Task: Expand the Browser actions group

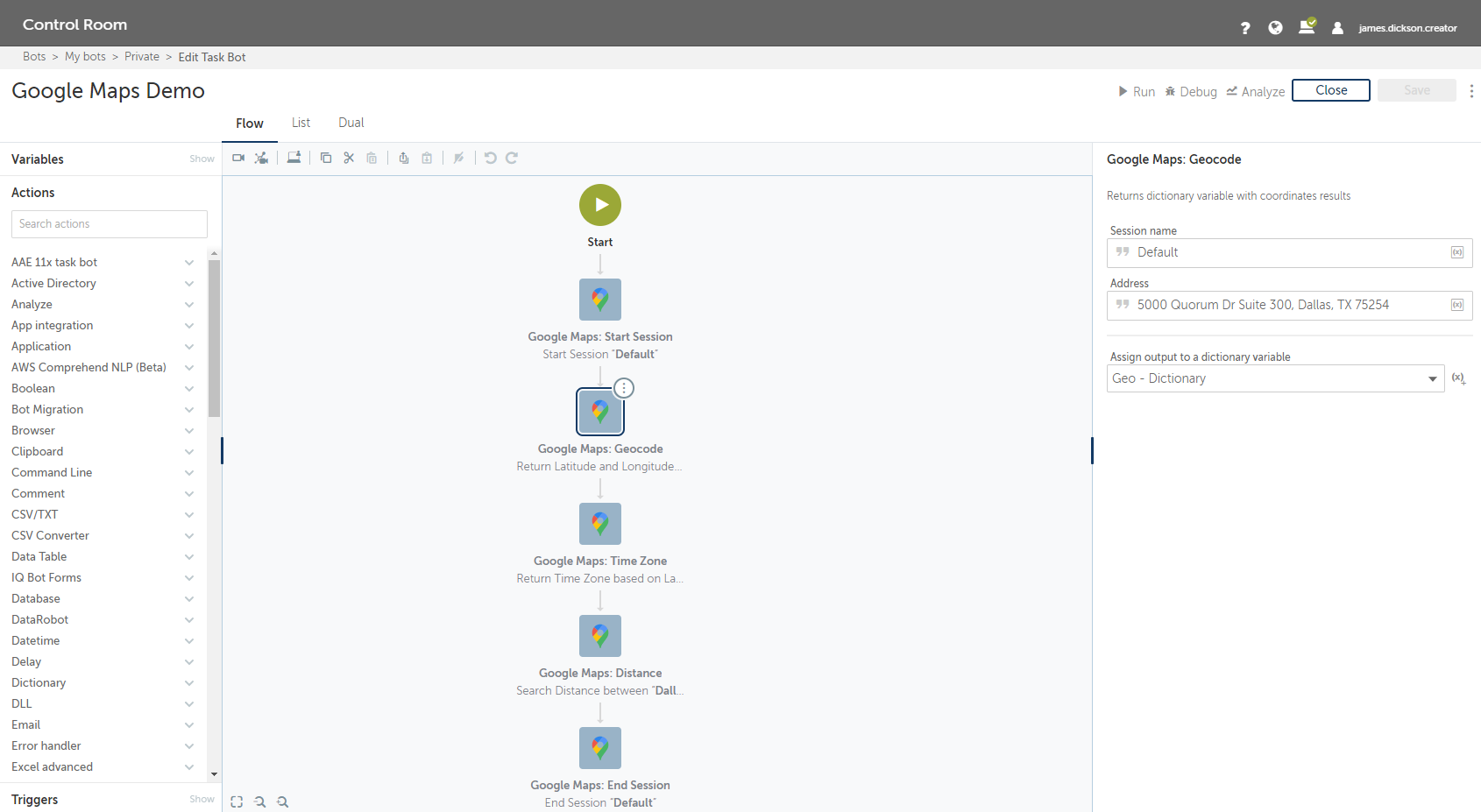Action: [x=189, y=431]
